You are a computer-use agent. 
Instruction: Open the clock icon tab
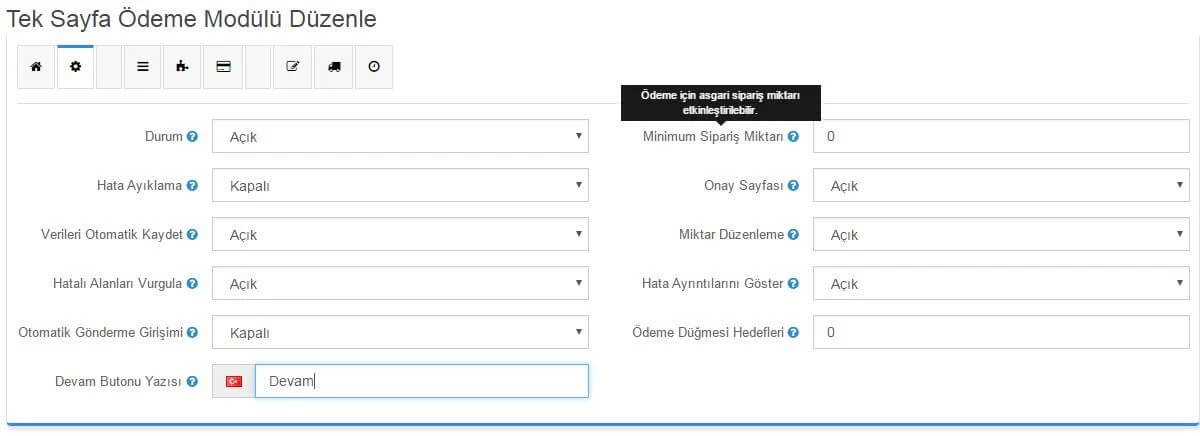(x=374, y=67)
